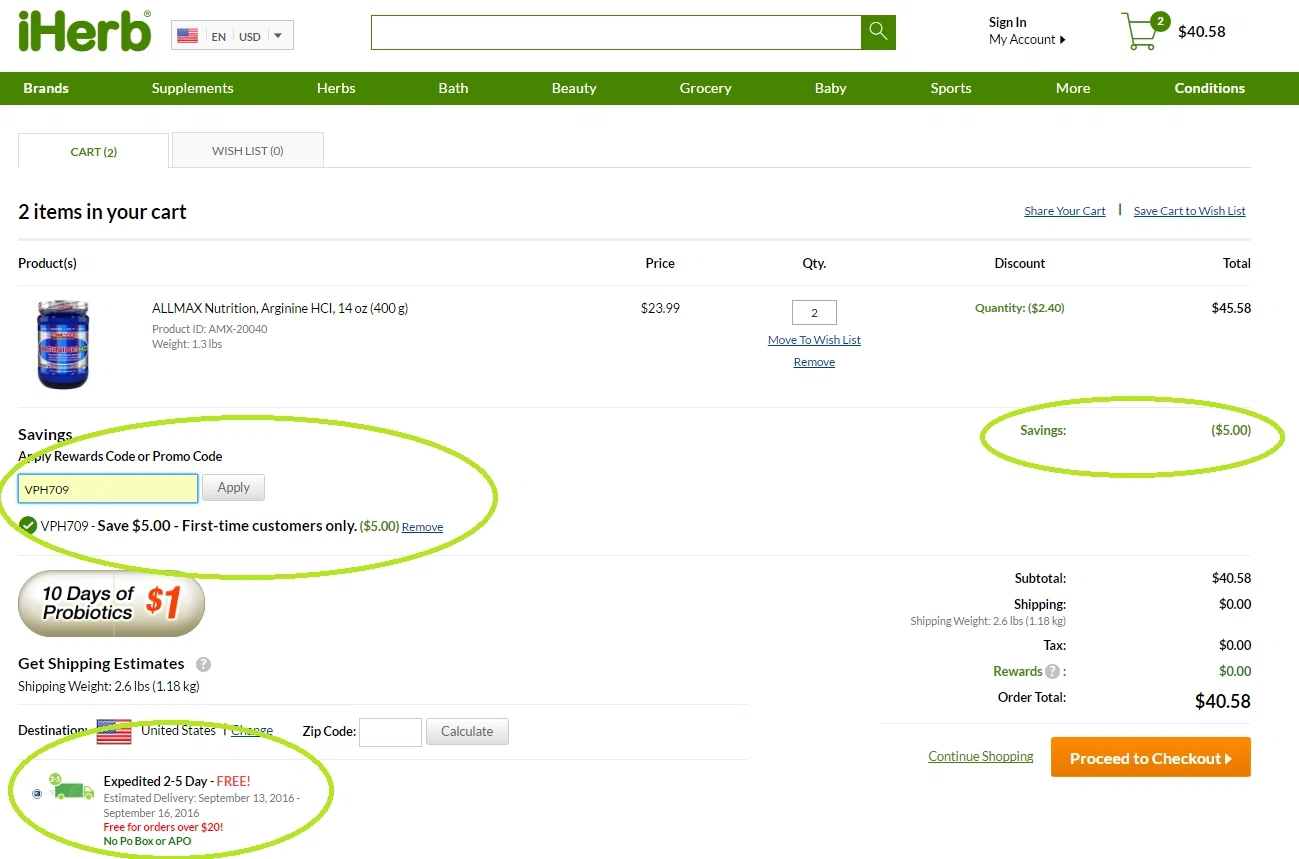Image resolution: width=1299 pixels, height=859 pixels.
Task: Click the $23.99 price value
Action: 660,308
